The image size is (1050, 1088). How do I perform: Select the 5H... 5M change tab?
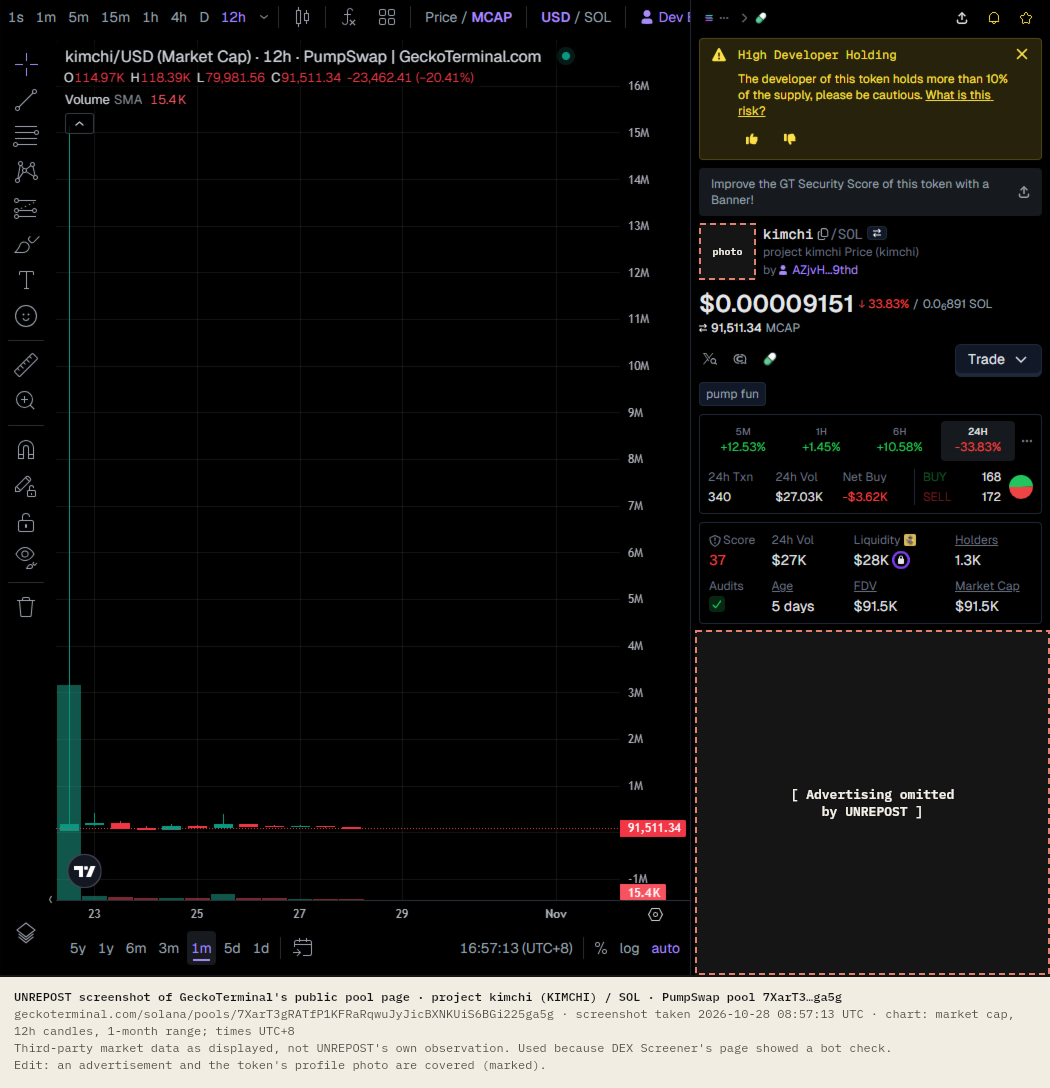pos(743,440)
